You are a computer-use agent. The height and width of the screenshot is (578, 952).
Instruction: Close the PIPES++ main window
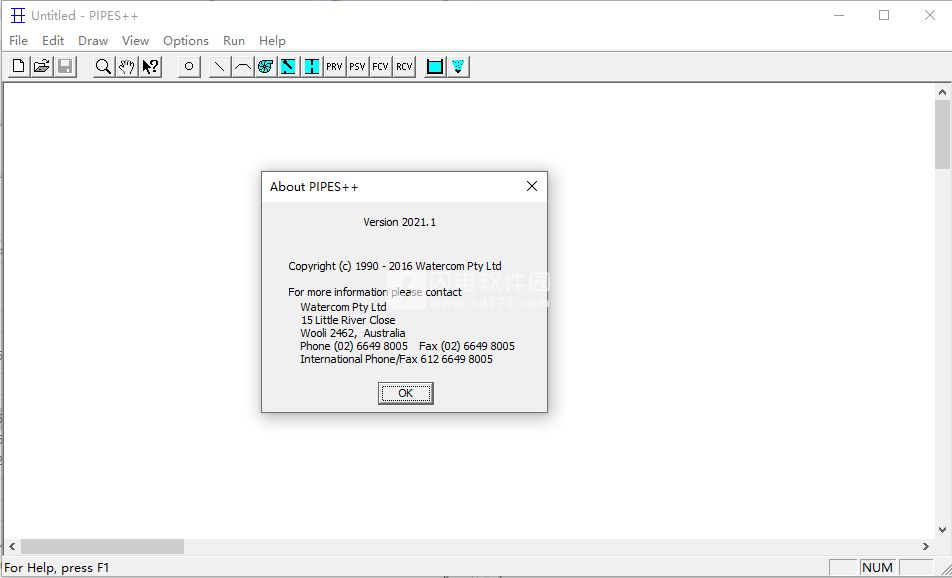[x=930, y=15]
